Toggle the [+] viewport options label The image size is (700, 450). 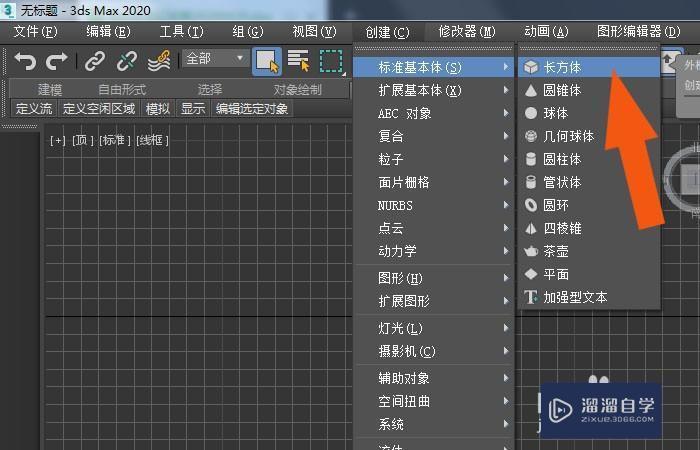(58, 140)
